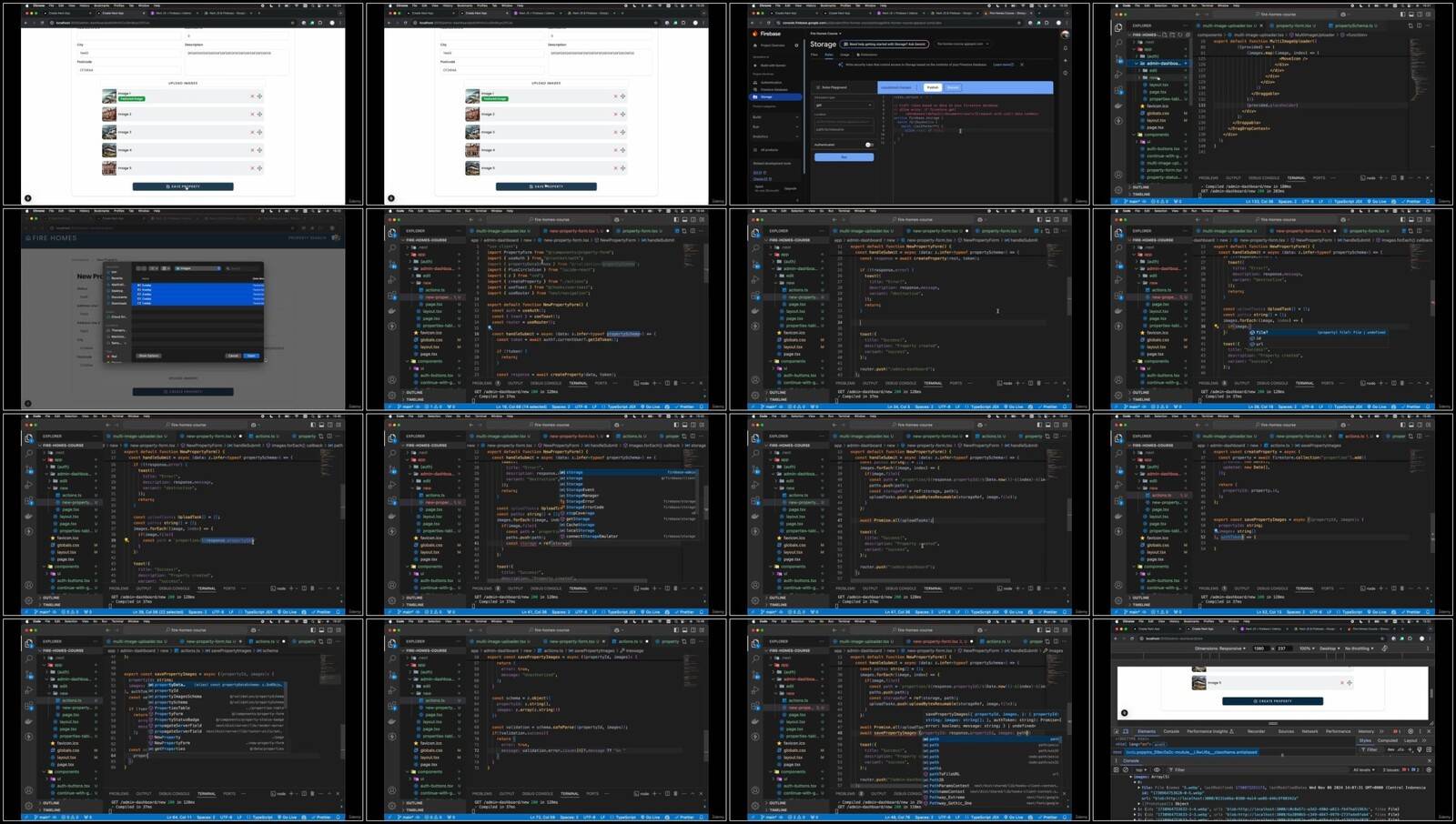Open the Explorer icon in the Droppable code VS Code frame
The image size is (1456, 824).
[x=1118, y=27]
